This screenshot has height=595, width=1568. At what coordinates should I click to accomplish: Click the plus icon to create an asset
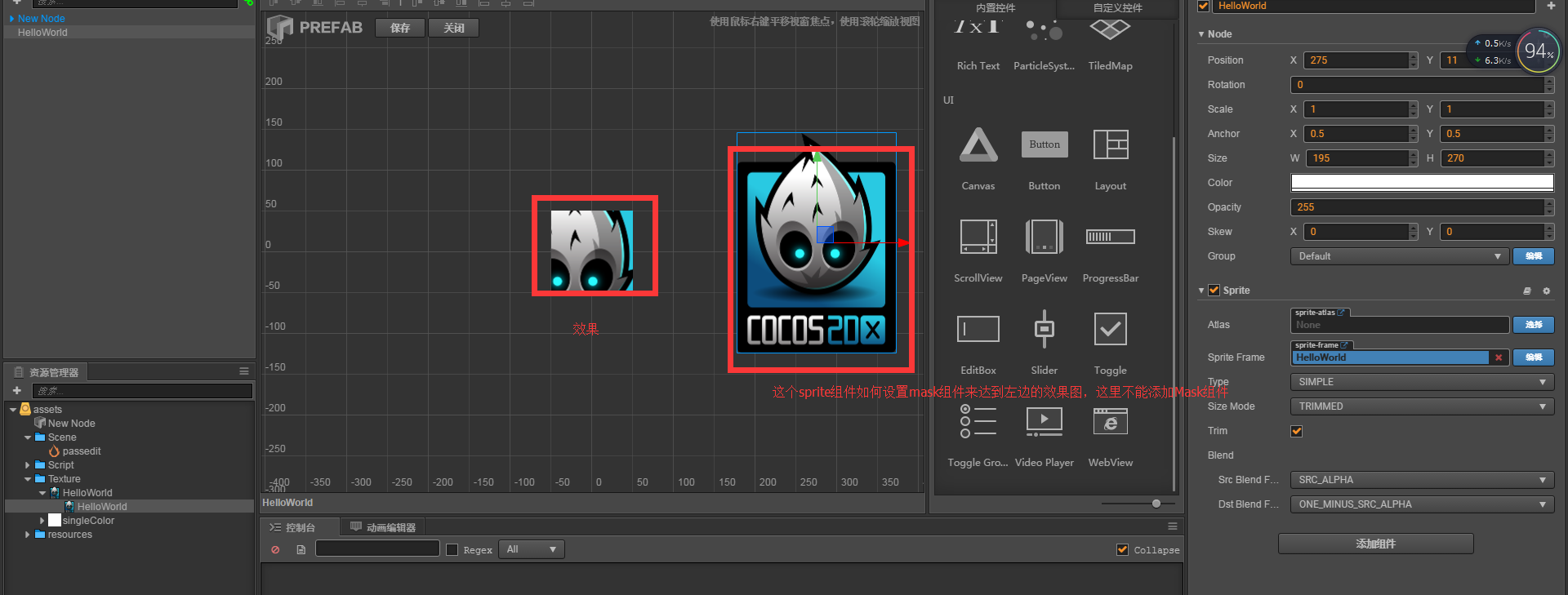click(x=16, y=391)
